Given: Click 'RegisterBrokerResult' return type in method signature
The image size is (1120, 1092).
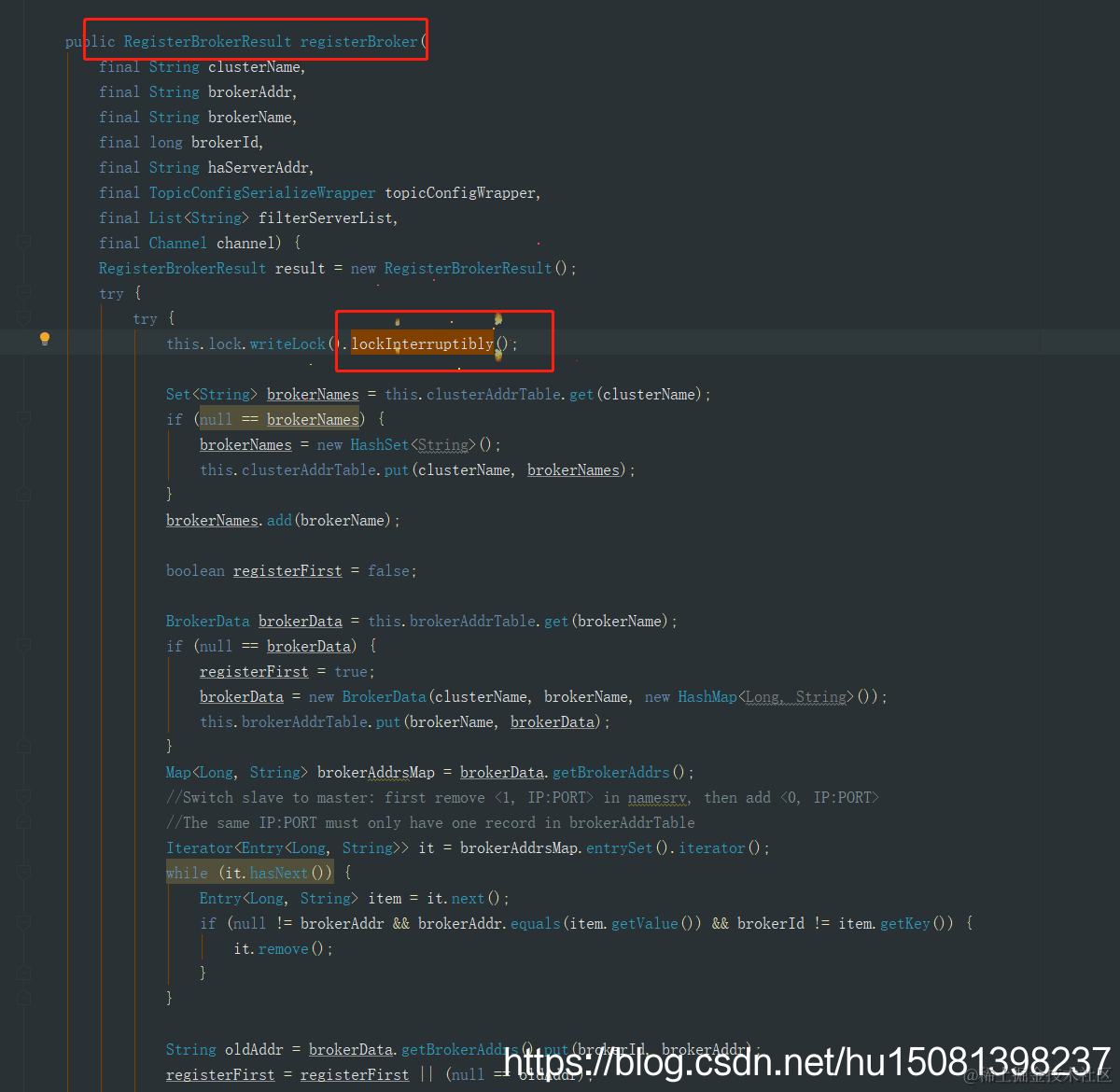Looking at the screenshot, I should click(x=207, y=41).
